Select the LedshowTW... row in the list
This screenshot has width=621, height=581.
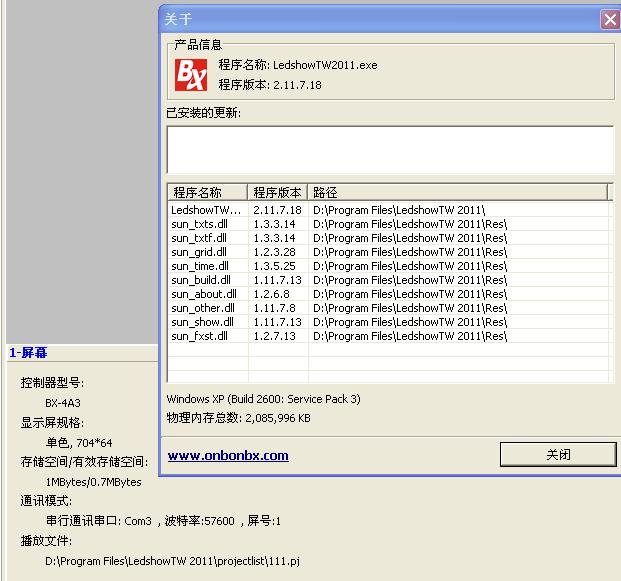pyautogui.click(x=388, y=210)
